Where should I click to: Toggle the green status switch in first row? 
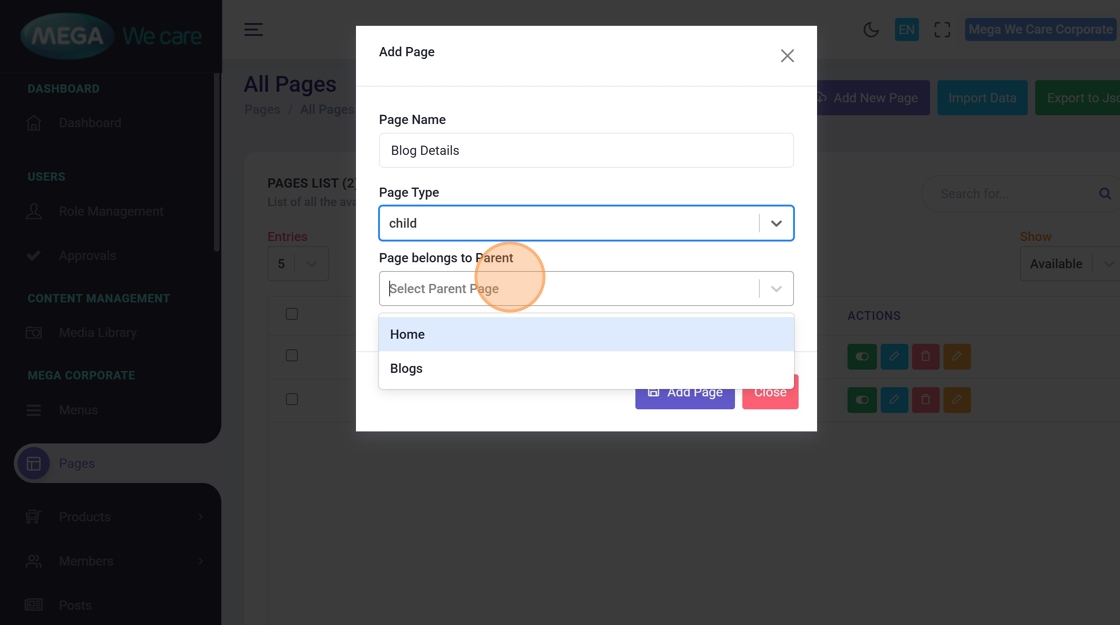(x=862, y=356)
